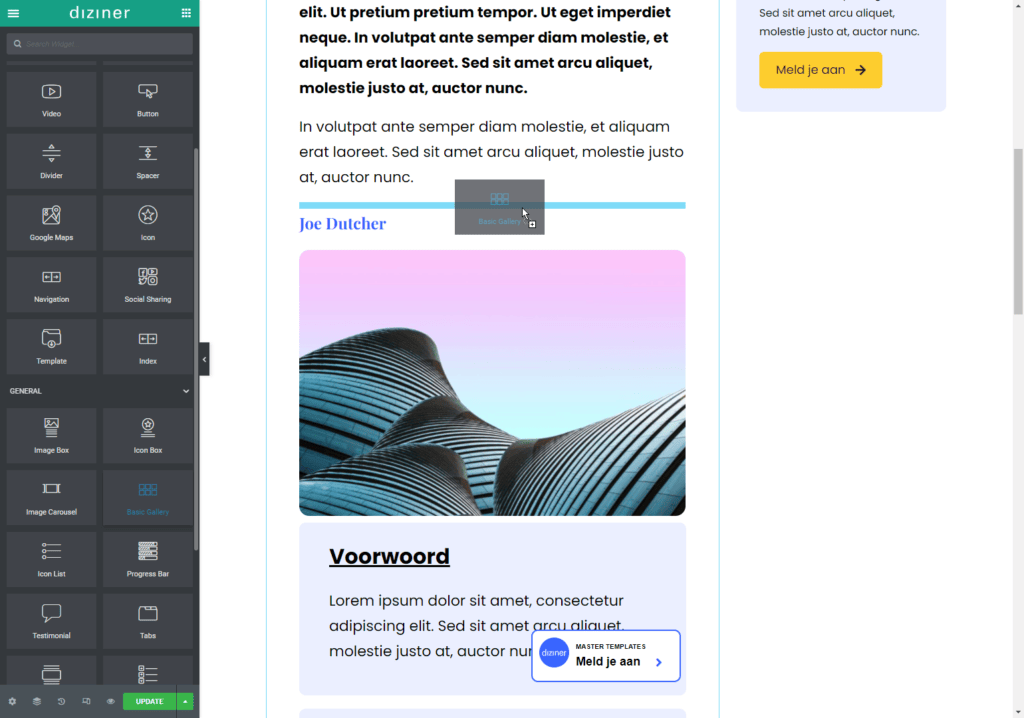Collapse the editor panel with side arrow
This screenshot has width=1024, height=718.
(x=204, y=359)
